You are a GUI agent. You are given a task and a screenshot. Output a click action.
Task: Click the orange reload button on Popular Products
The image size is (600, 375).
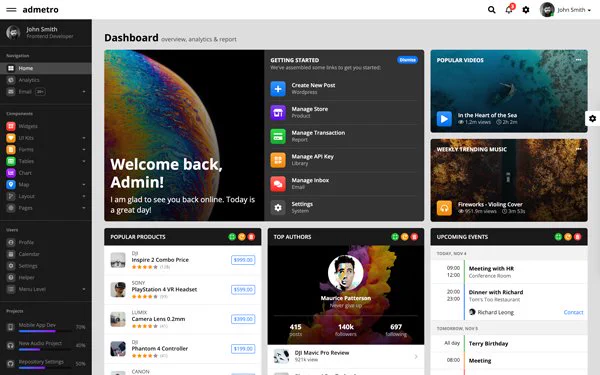(x=242, y=237)
